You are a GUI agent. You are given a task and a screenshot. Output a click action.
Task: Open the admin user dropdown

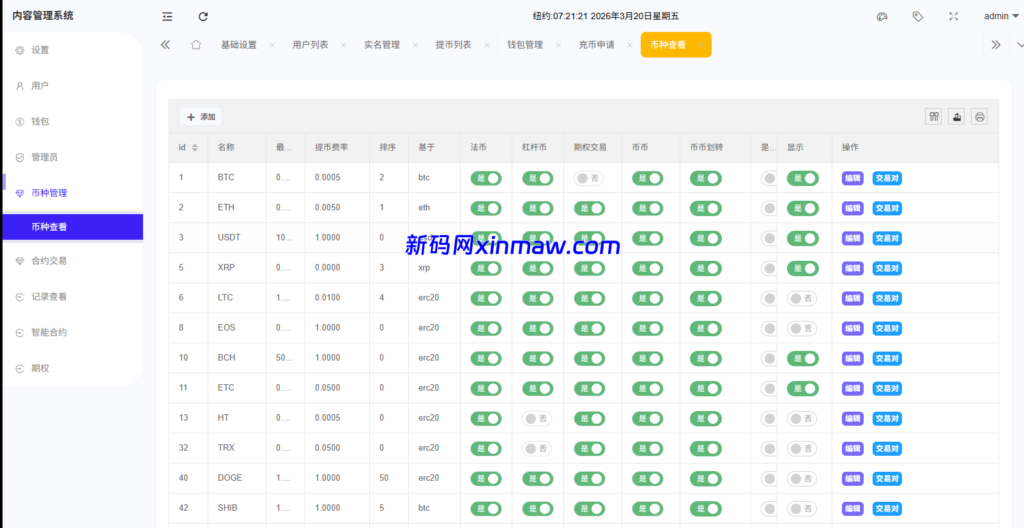pos(1001,16)
